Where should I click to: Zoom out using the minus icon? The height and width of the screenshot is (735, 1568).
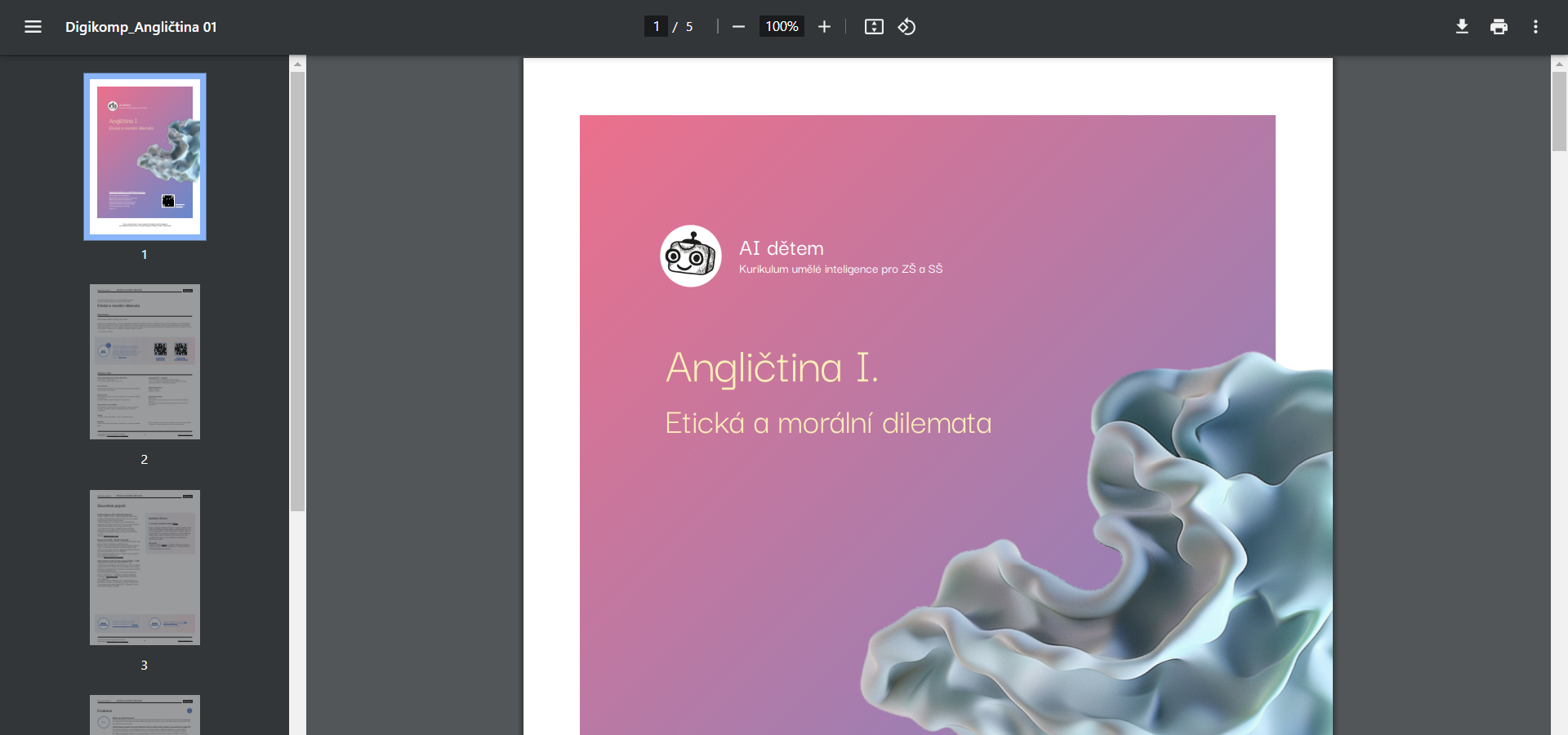(738, 26)
